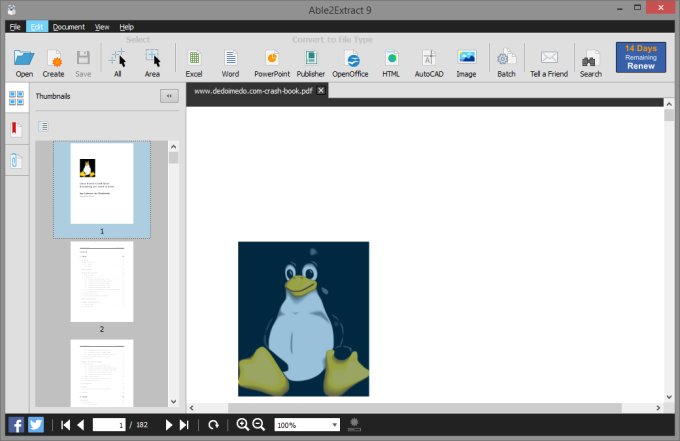
Task: Select the page 2 thumbnail
Action: tap(102, 282)
